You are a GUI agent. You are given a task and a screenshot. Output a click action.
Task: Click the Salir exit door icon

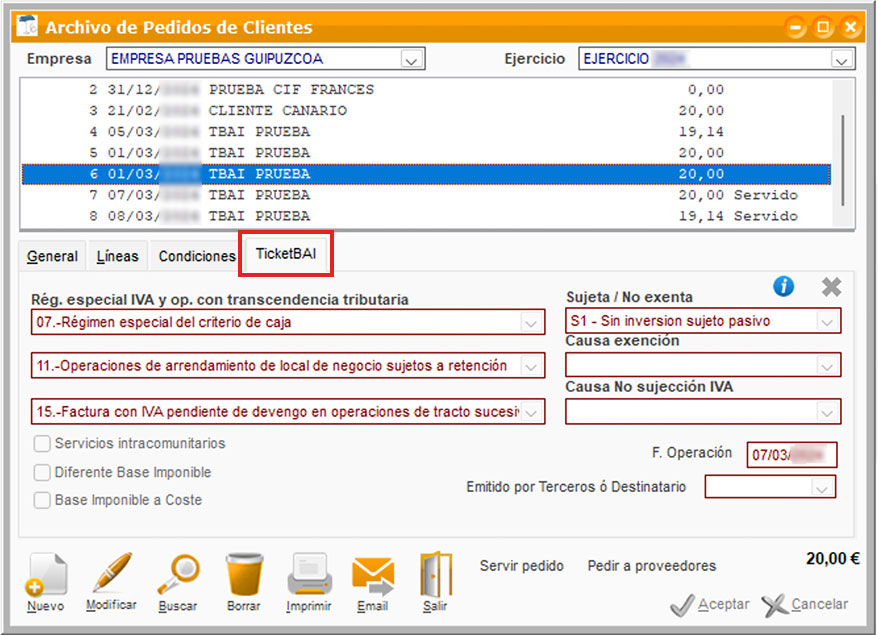tap(436, 575)
